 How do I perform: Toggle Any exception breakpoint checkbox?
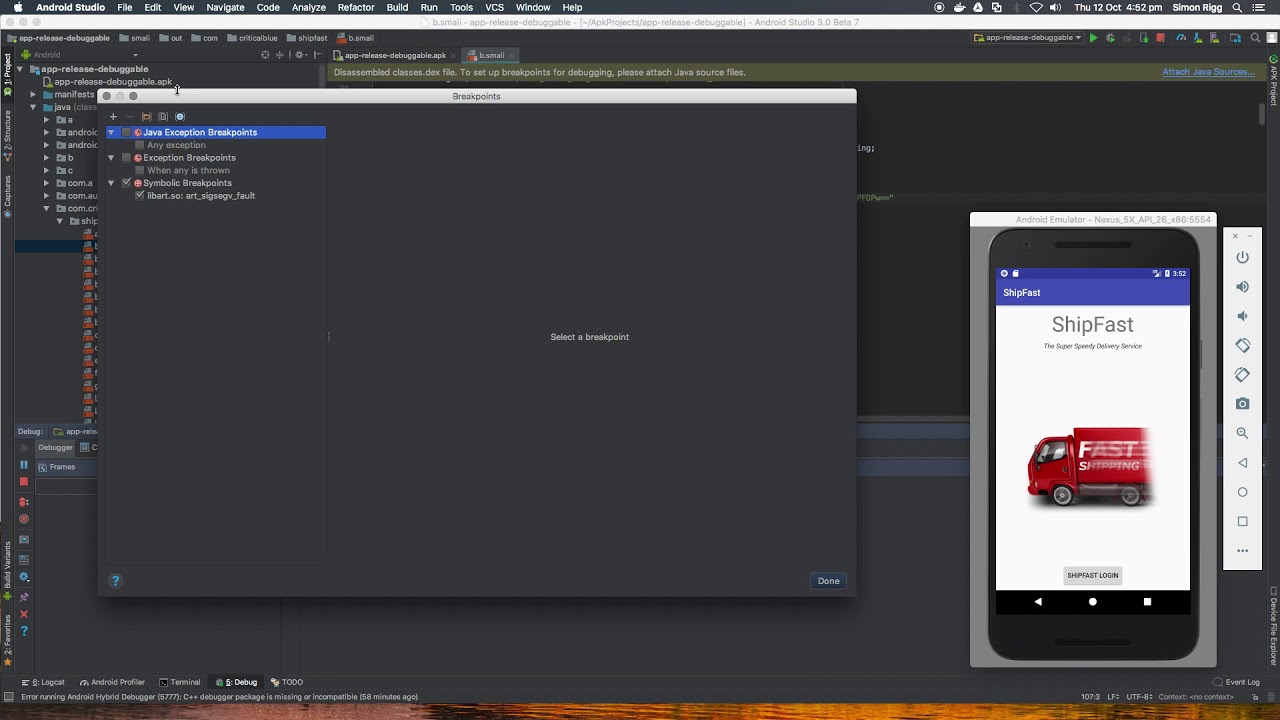coord(139,145)
